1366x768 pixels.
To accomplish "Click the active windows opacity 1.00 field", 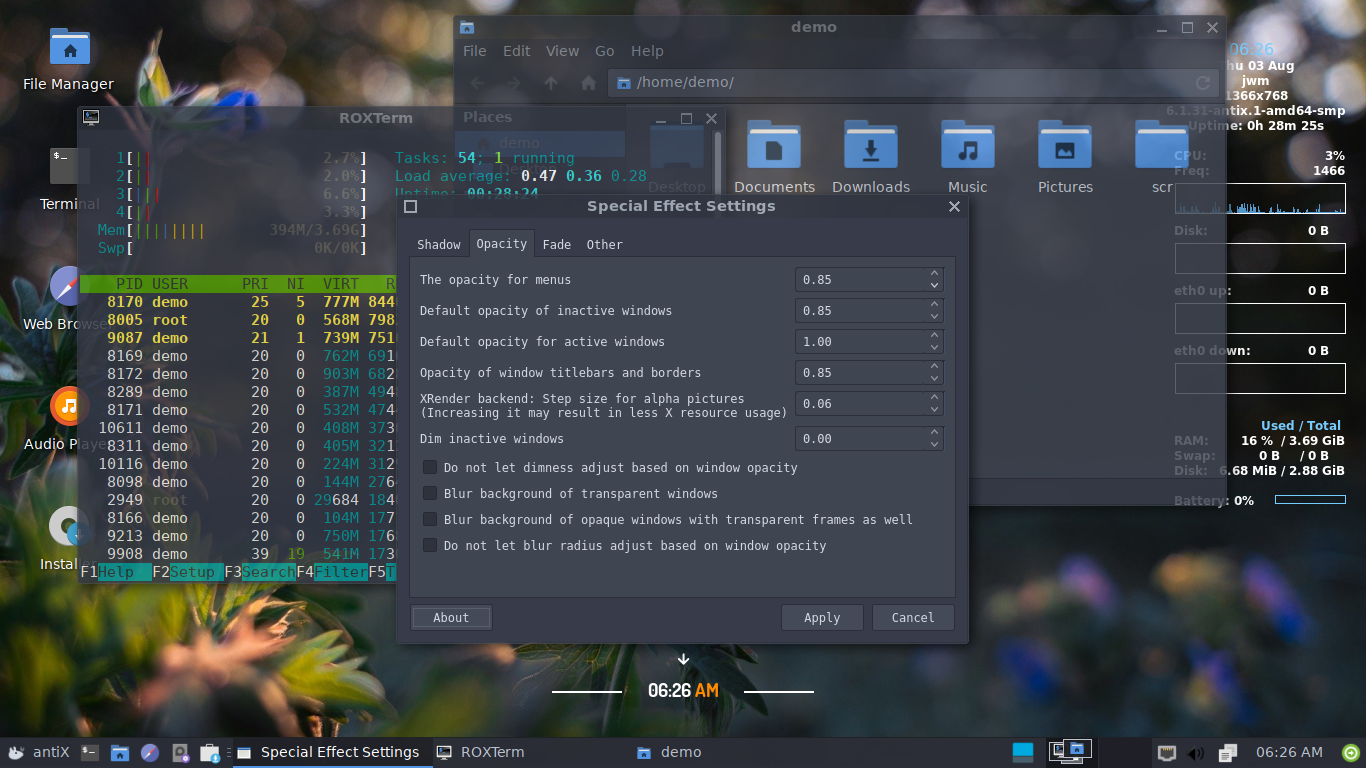I will (x=861, y=342).
